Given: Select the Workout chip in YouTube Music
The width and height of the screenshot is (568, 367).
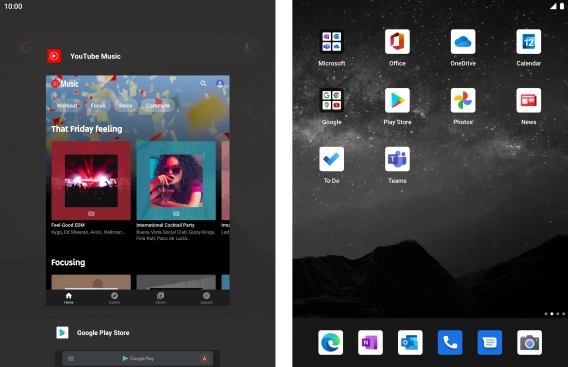Looking at the screenshot, I should click(x=67, y=105).
